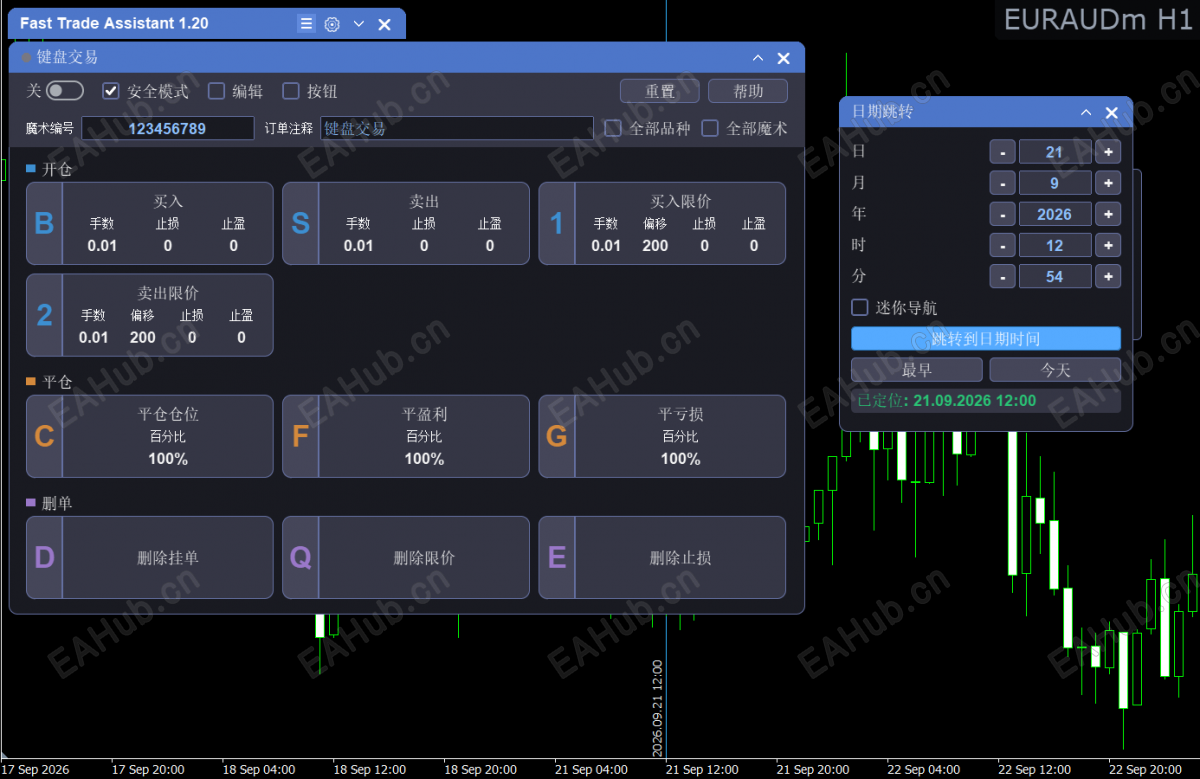
Task: Click the 今天 button
Action: coord(1055,370)
